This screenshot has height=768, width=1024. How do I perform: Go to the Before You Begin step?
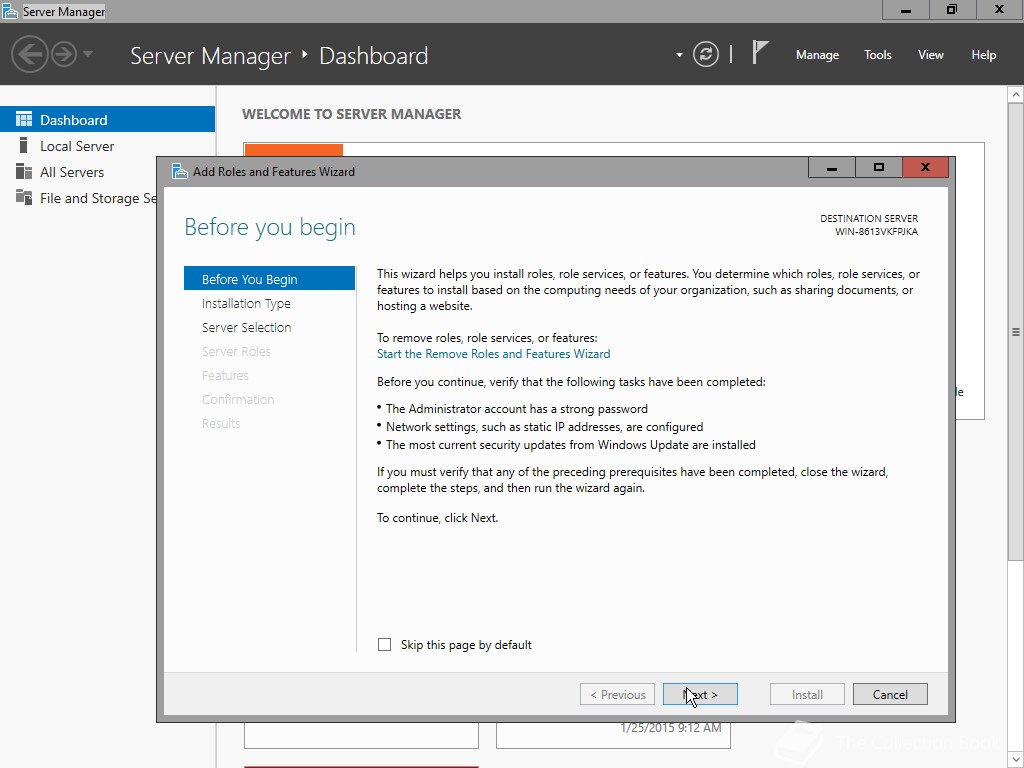(270, 279)
